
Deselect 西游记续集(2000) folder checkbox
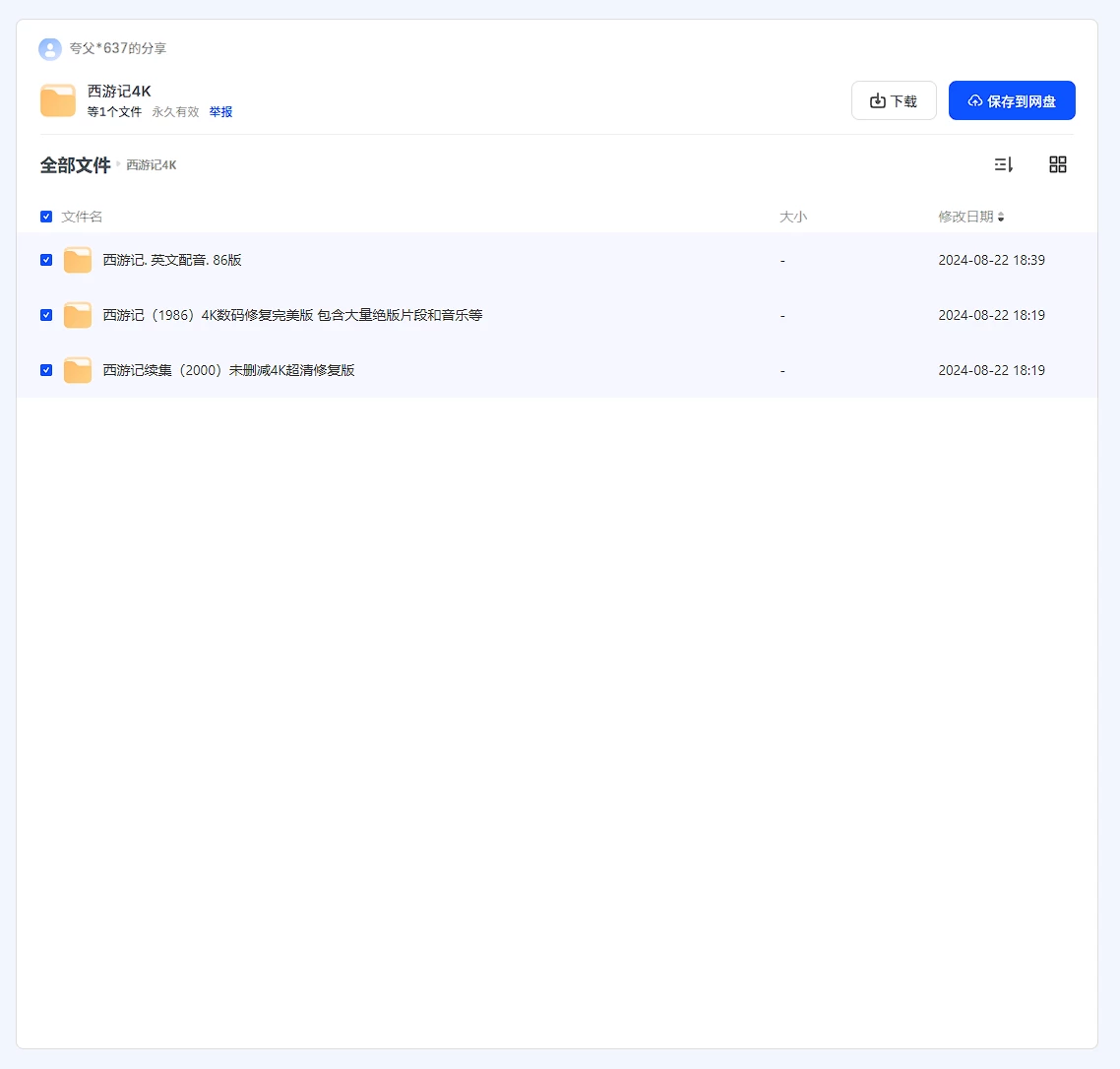(x=46, y=370)
